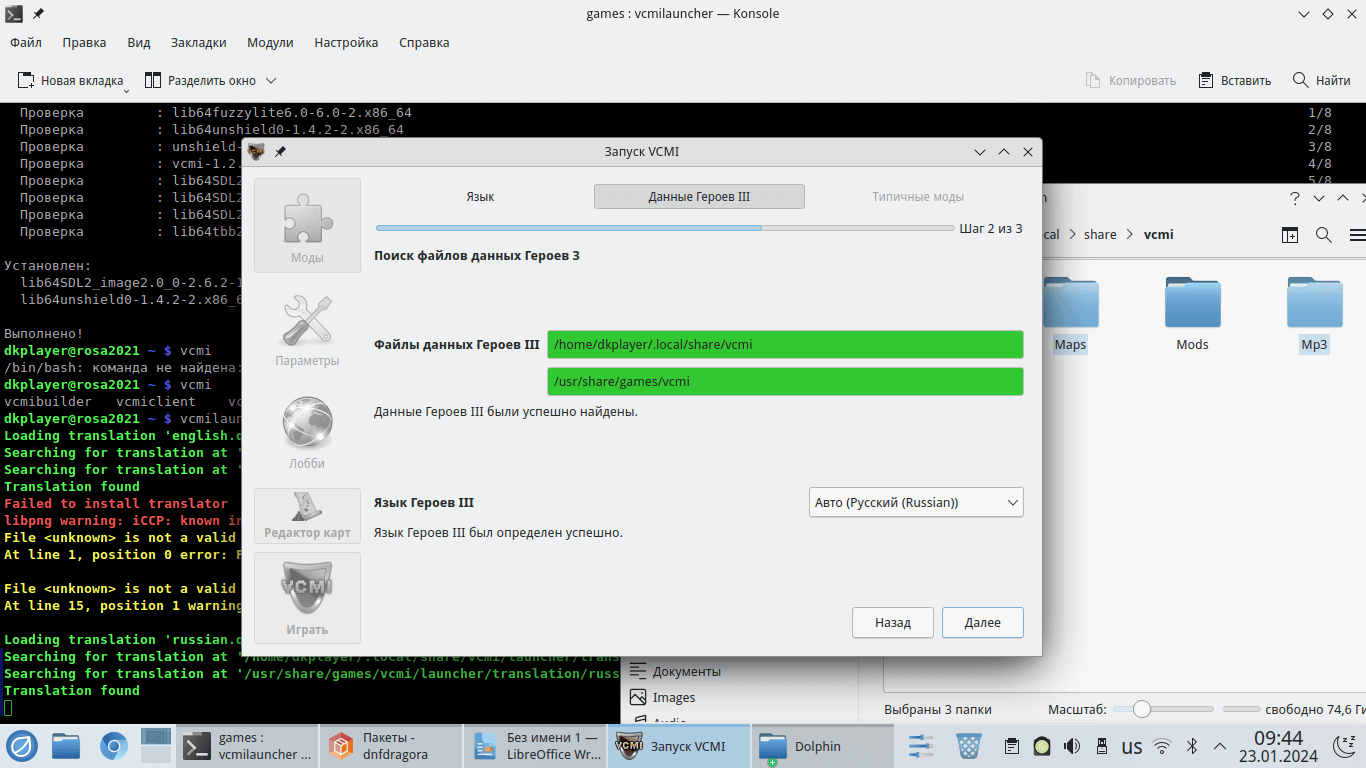Switch to LibreOffice Writer taskbar window
The width and height of the screenshot is (1366, 768).
[536, 746]
